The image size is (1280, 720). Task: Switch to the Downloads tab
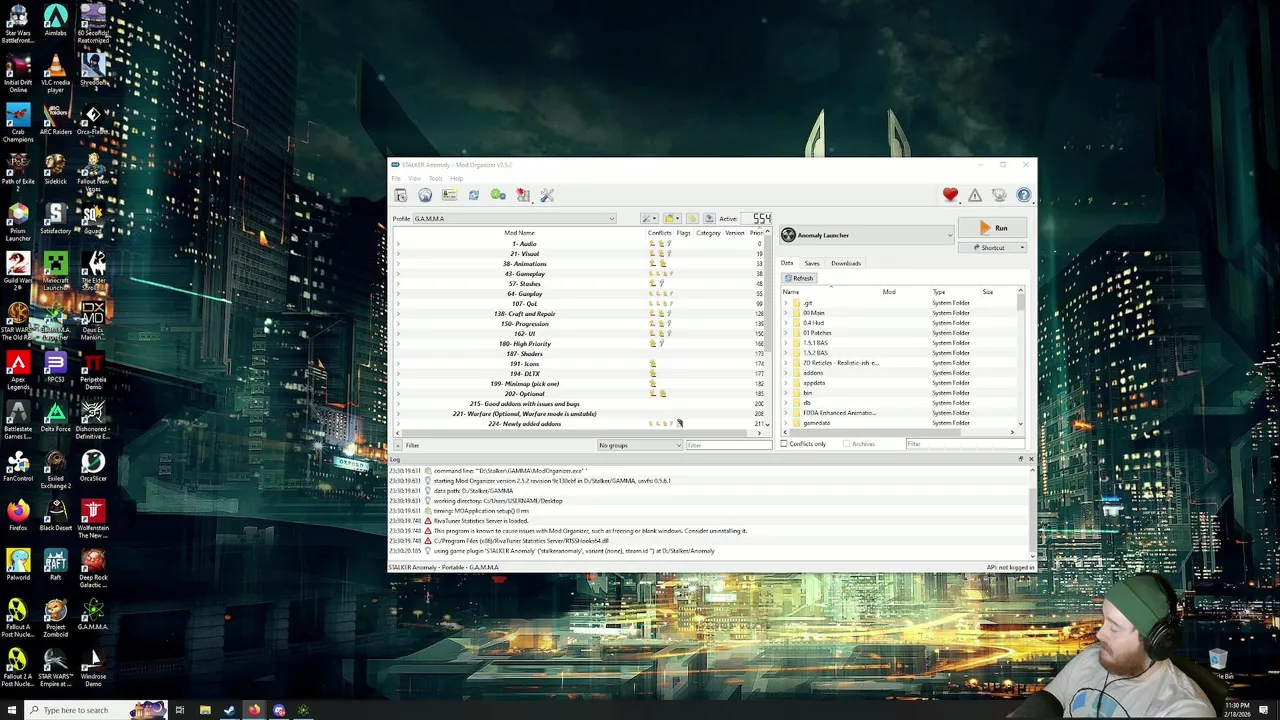tap(845, 263)
